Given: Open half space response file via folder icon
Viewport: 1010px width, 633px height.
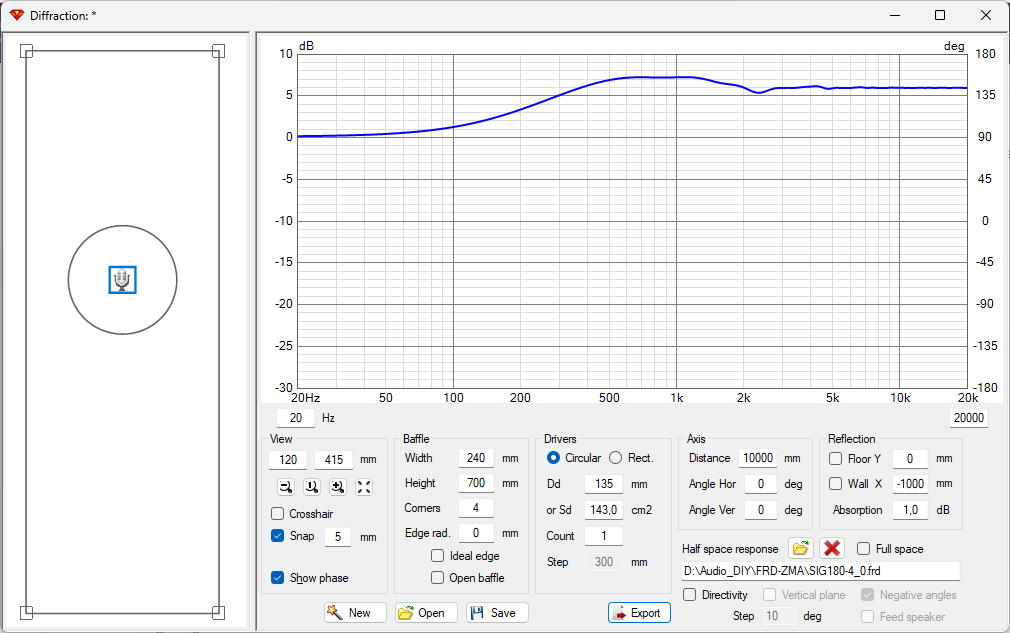Looking at the screenshot, I should coord(800,549).
